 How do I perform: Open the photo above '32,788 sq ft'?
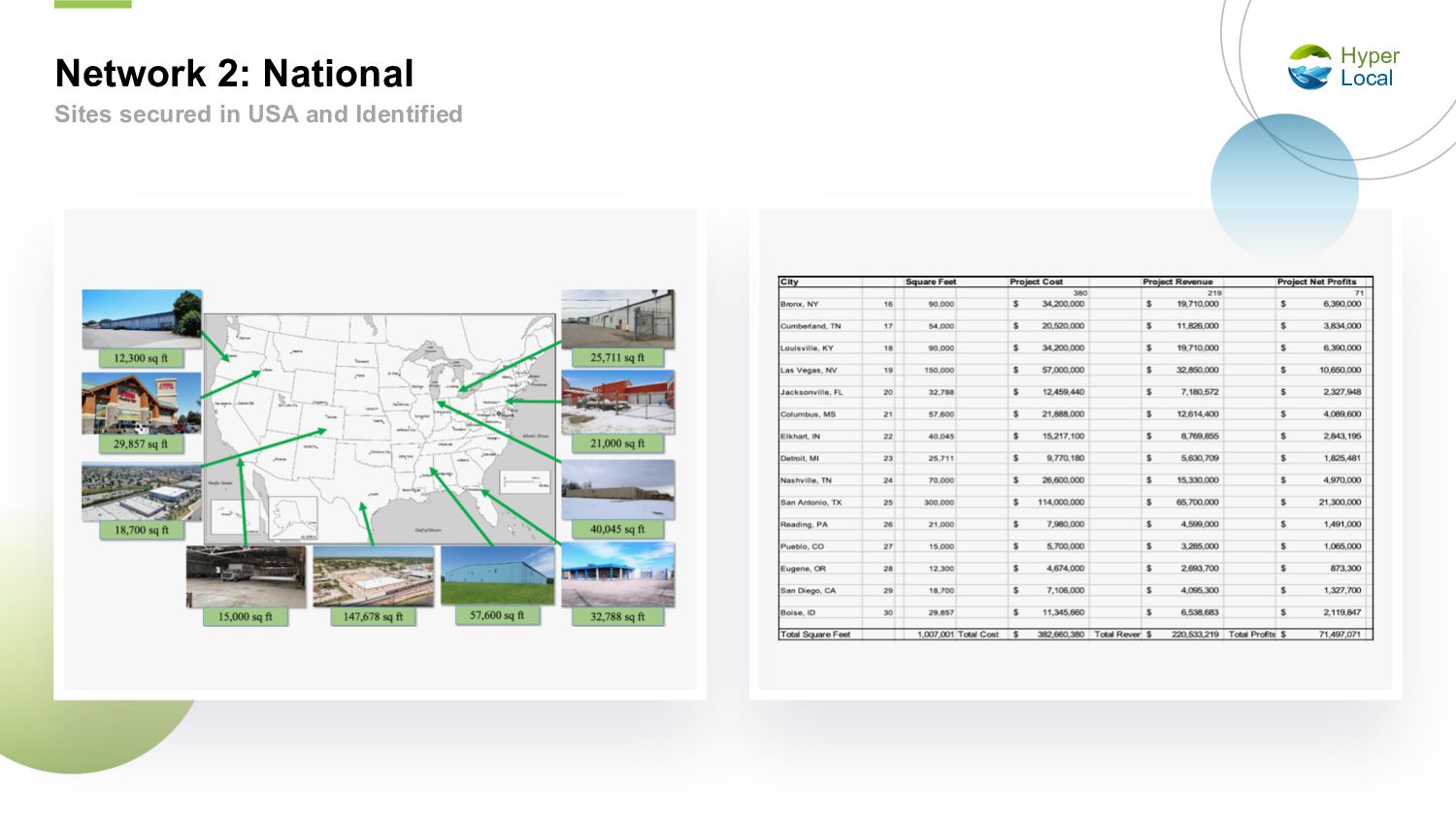[x=617, y=576]
